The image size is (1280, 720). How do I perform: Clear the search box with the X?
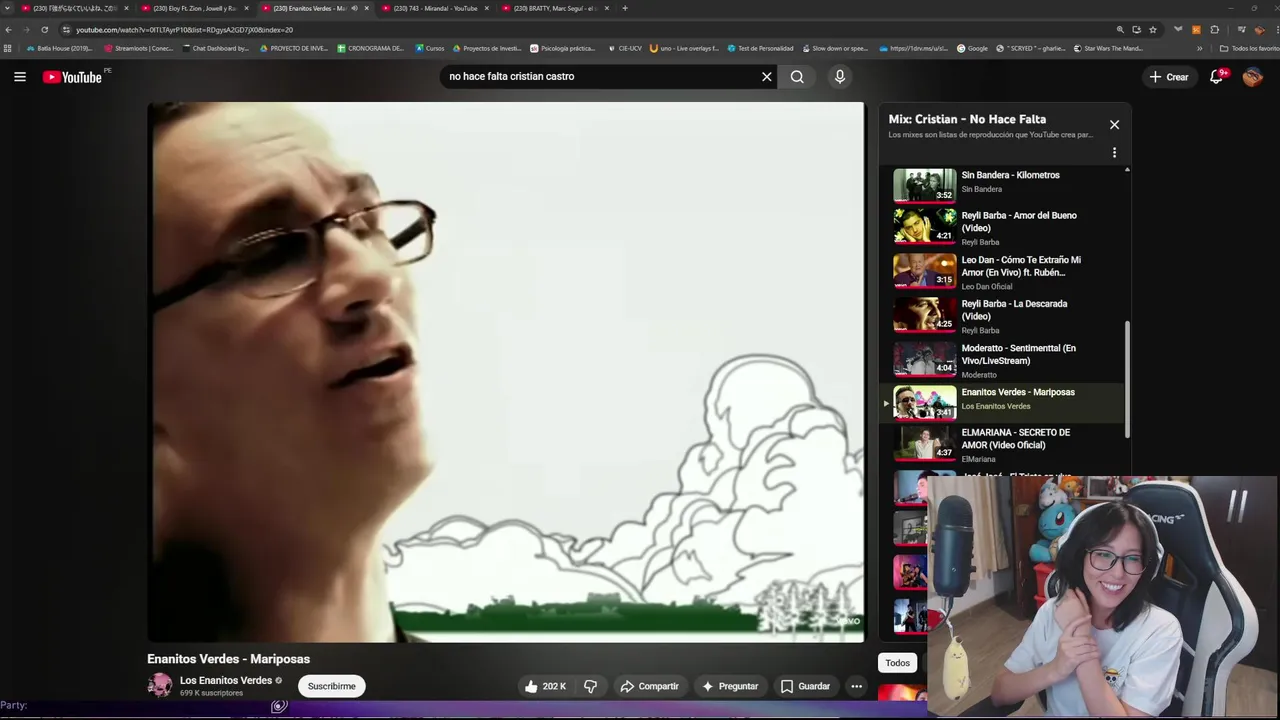coord(767,76)
